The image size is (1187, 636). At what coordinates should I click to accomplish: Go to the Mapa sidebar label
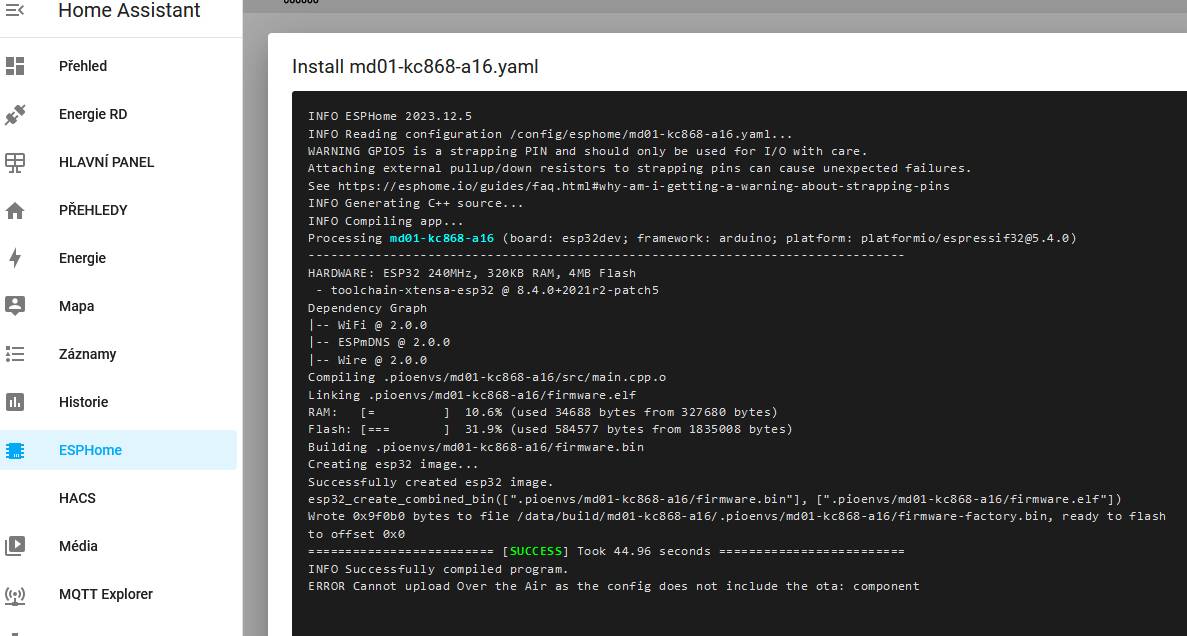click(x=76, y=306)
